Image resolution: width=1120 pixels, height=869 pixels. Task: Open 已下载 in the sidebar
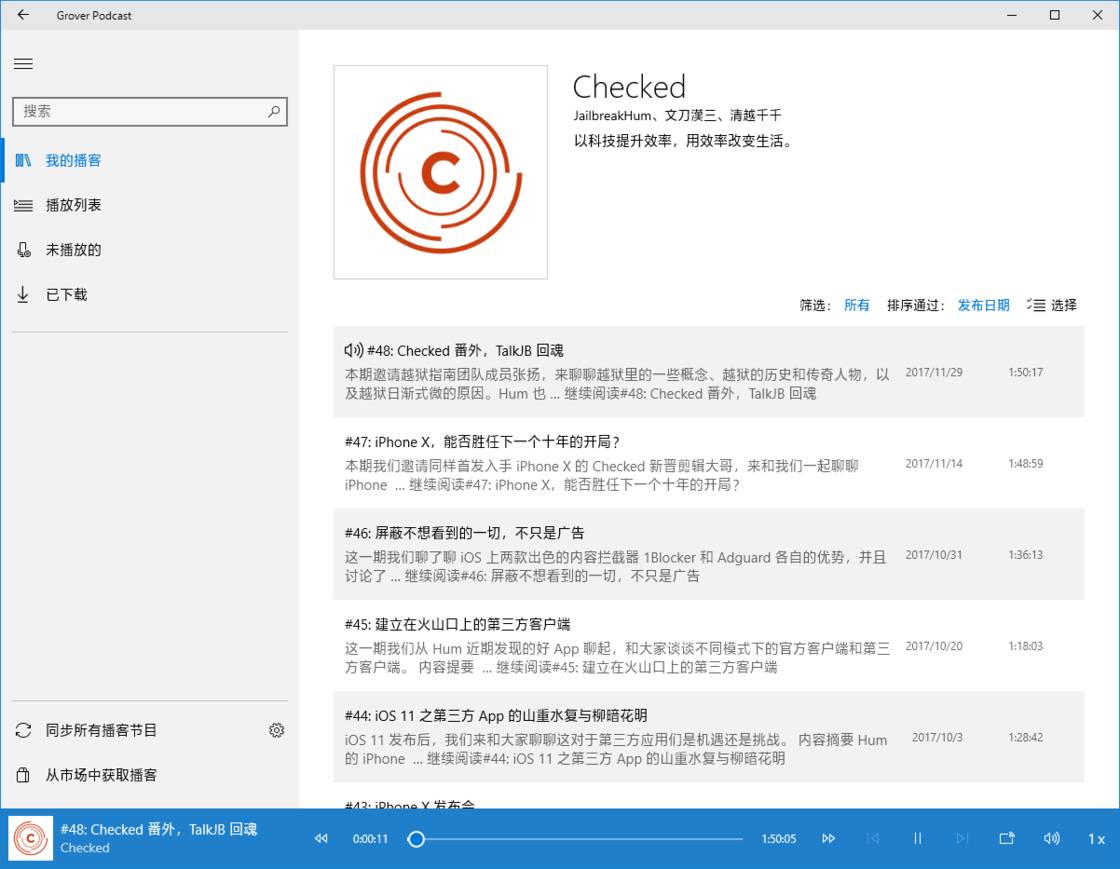click(149, 294)
